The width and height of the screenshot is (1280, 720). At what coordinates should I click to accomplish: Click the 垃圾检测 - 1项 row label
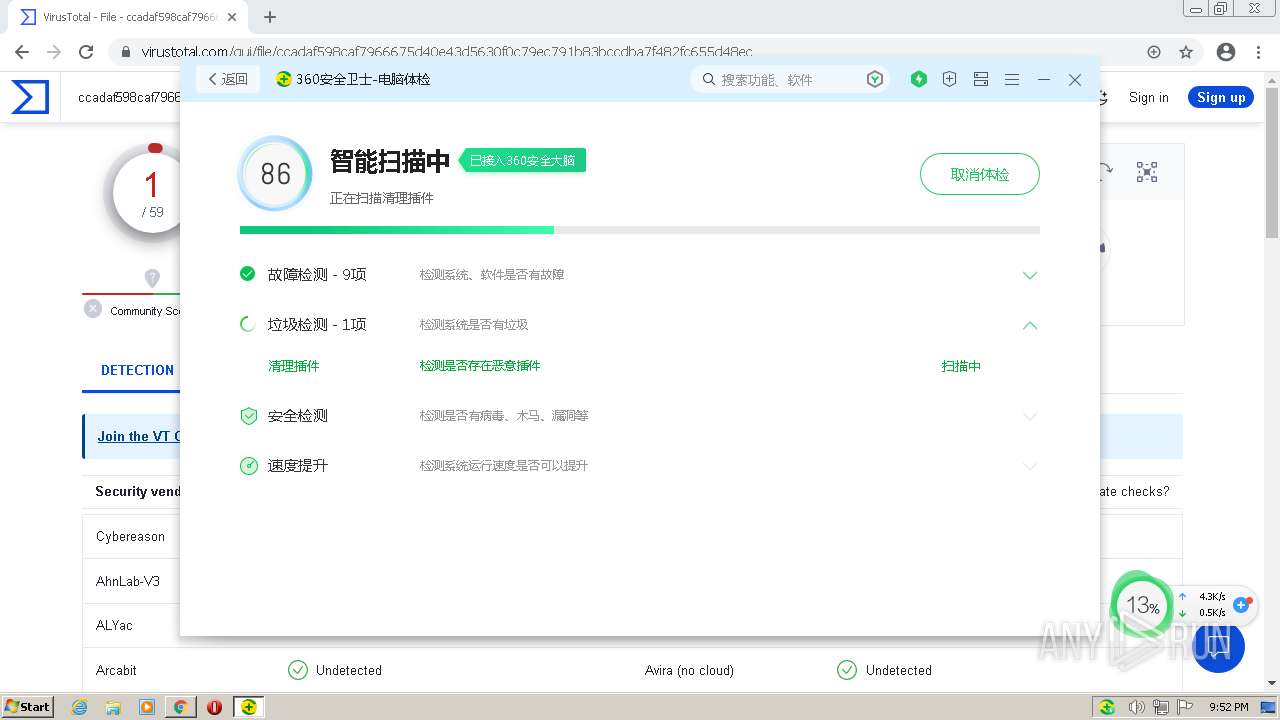pos(317,324)
